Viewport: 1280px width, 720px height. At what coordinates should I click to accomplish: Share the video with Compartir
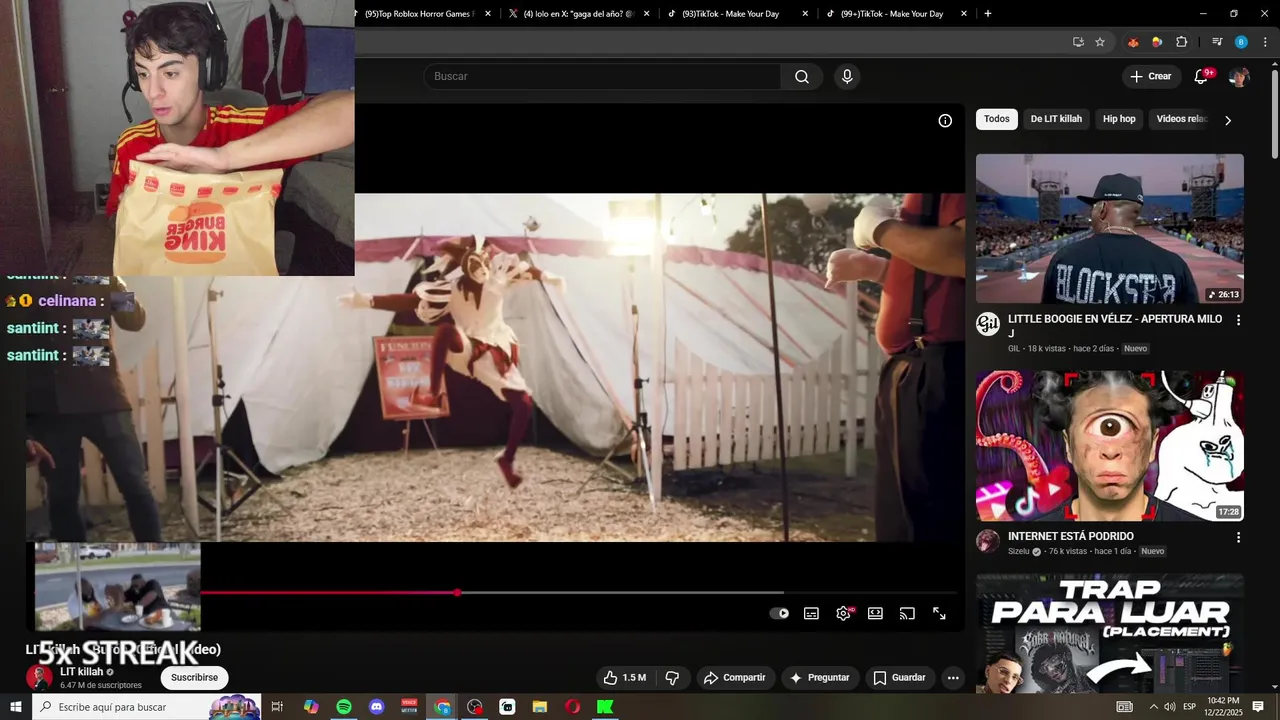(x=734, y=678)
